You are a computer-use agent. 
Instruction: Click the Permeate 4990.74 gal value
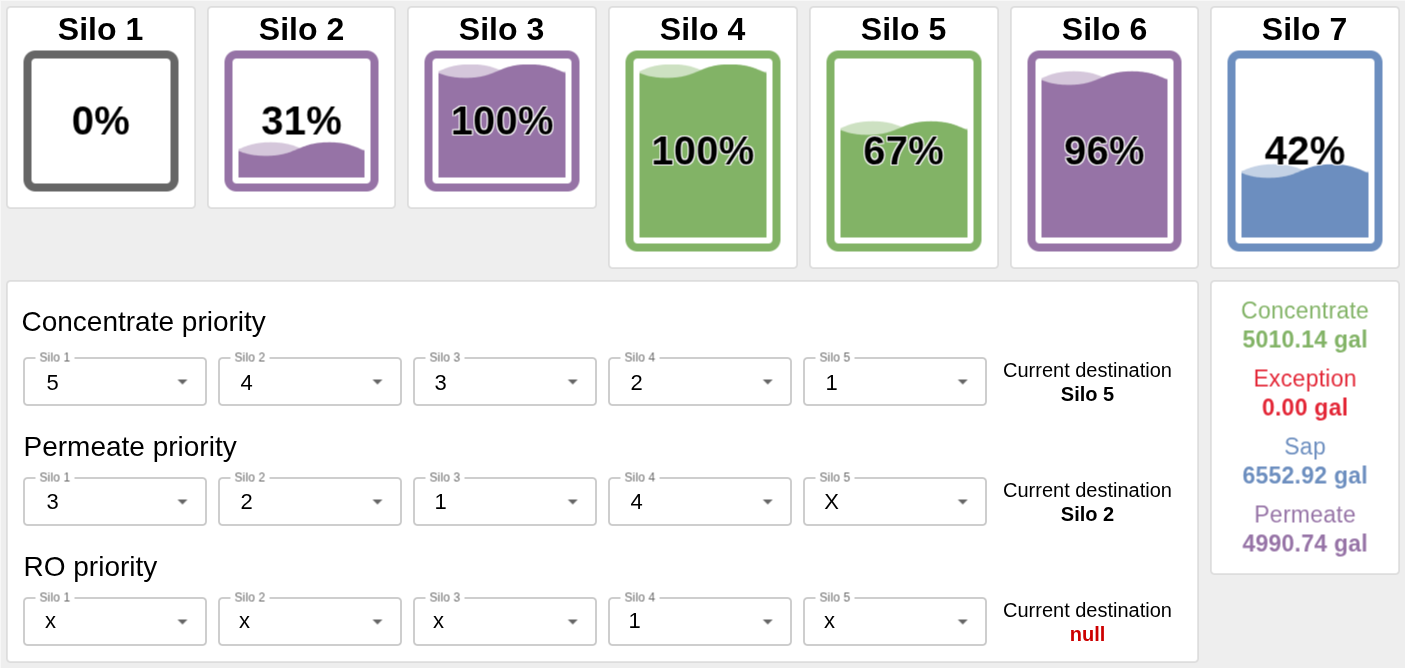(x=1305, y=544)
